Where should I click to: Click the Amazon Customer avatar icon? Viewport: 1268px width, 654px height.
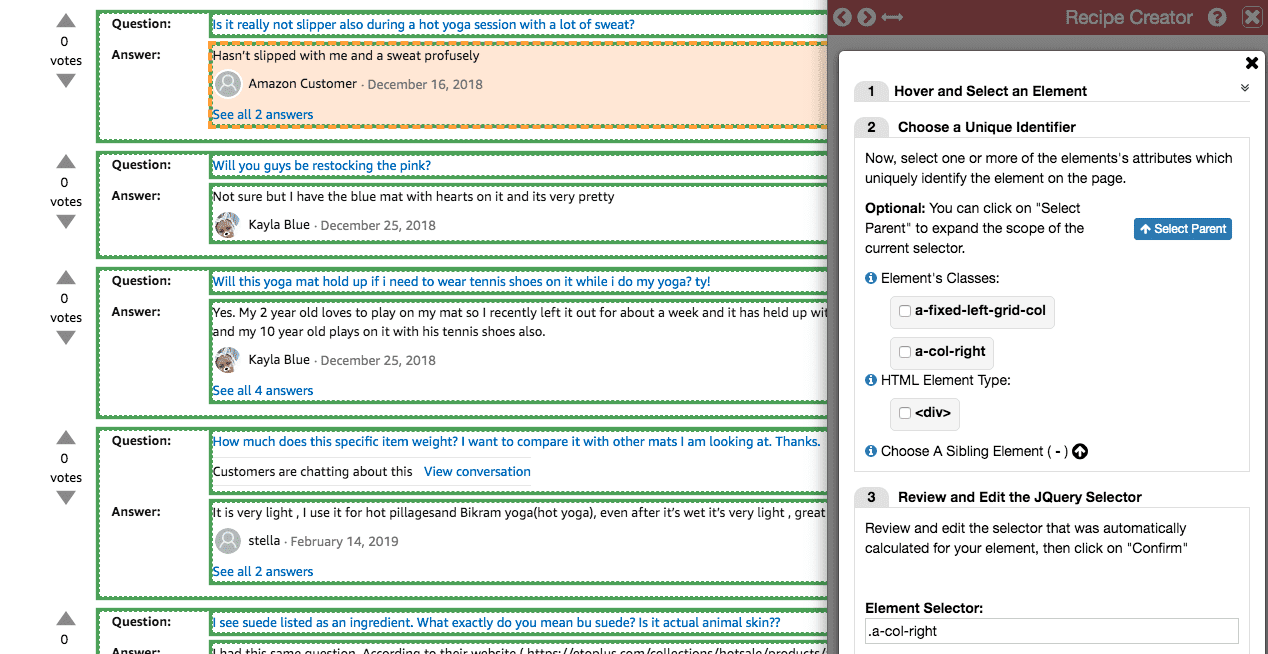point(228,84)
